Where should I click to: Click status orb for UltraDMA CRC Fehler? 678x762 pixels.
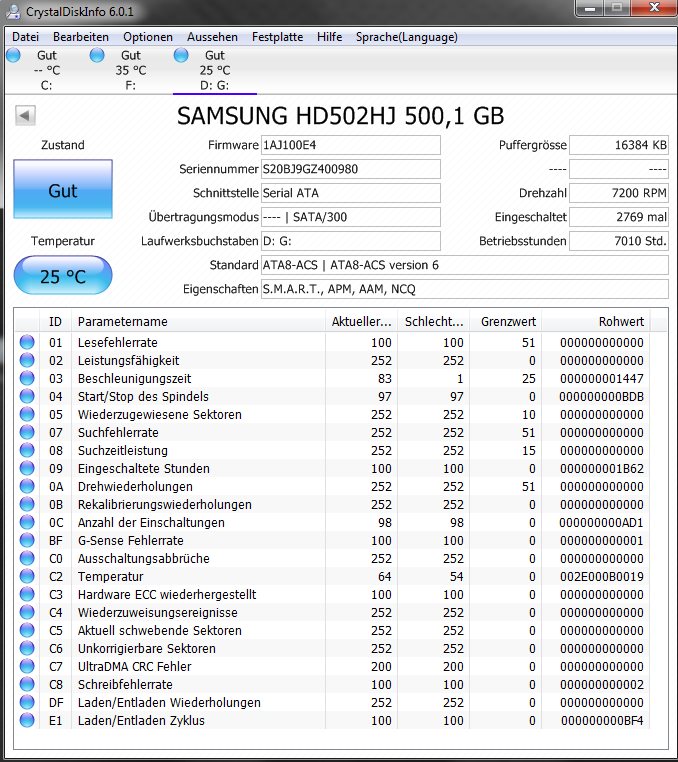tap(27, 666)
